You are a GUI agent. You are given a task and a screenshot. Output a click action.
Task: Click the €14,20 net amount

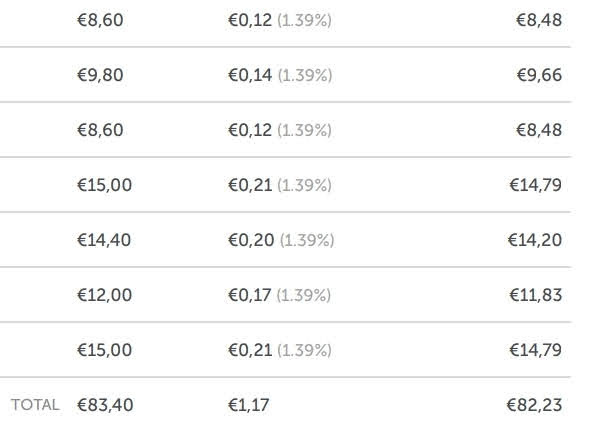(535, 240)
